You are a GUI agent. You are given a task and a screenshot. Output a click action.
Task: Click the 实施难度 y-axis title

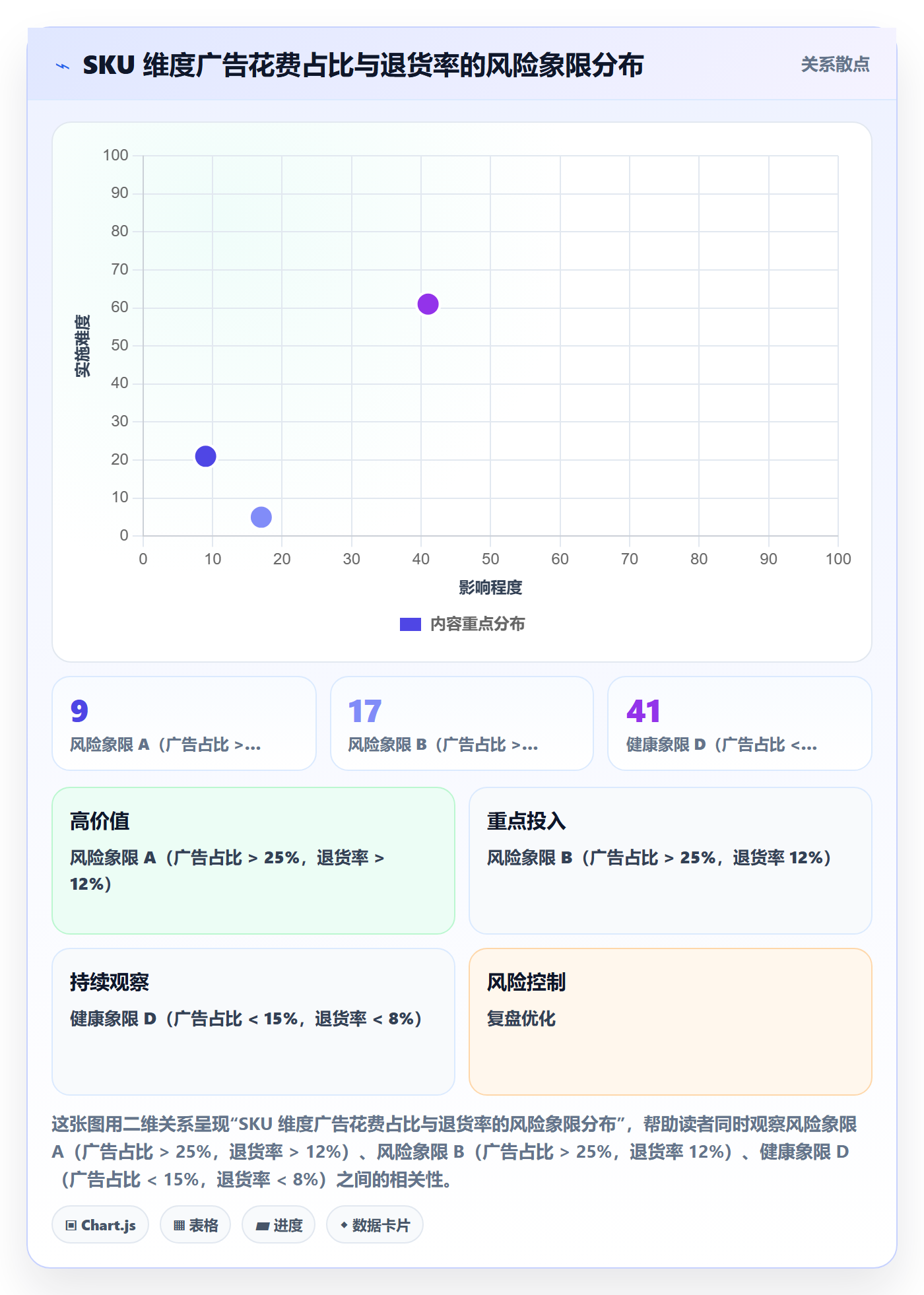82,346
